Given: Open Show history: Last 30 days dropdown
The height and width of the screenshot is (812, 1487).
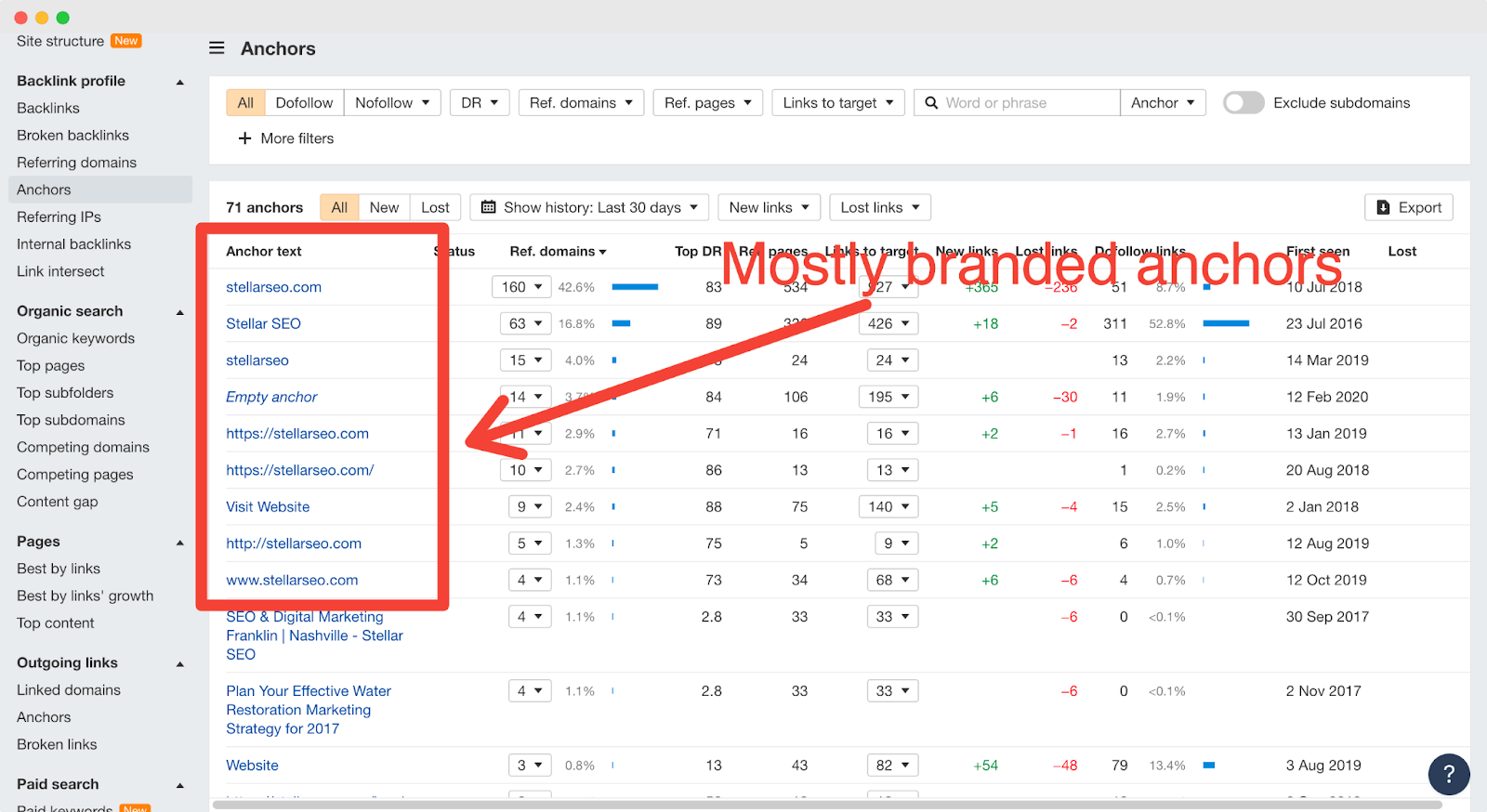Looking at the screenshot, I should click(589, 207).
